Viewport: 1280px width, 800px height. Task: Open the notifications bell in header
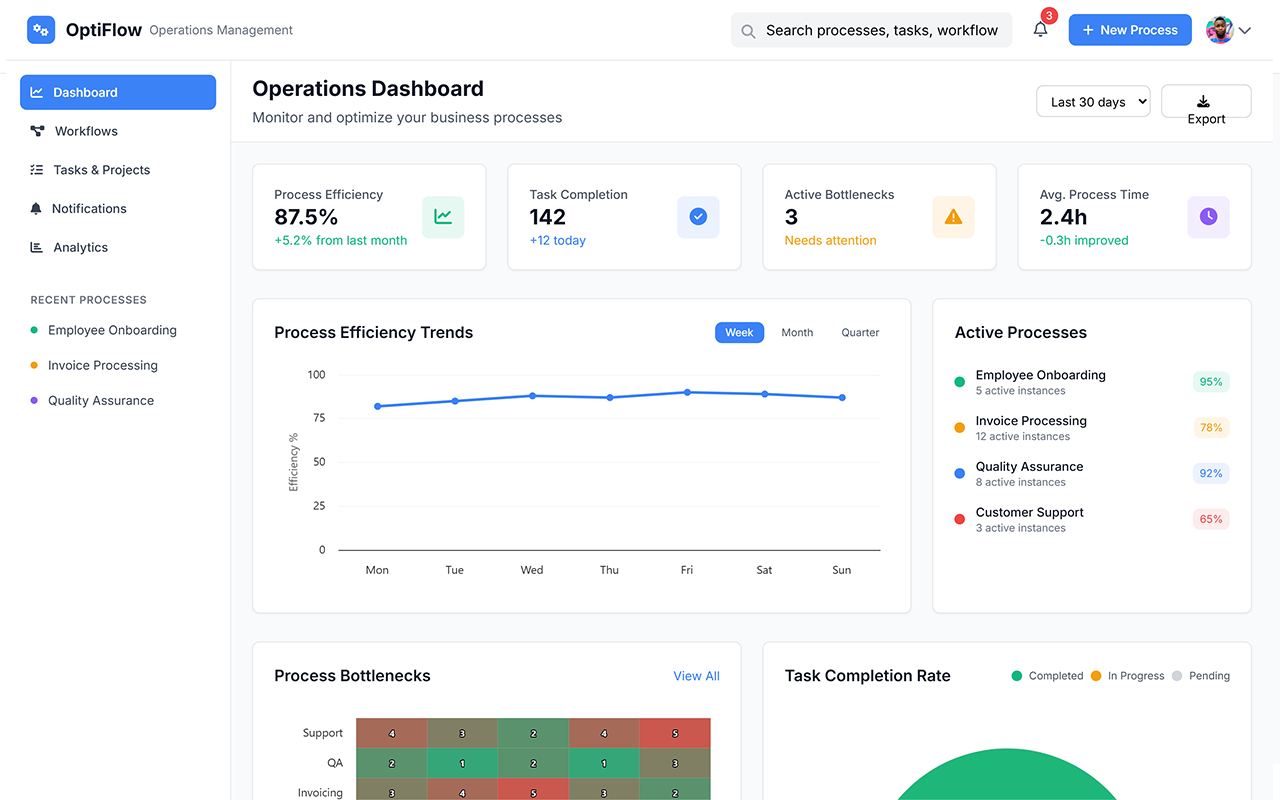coord(1041,30)
